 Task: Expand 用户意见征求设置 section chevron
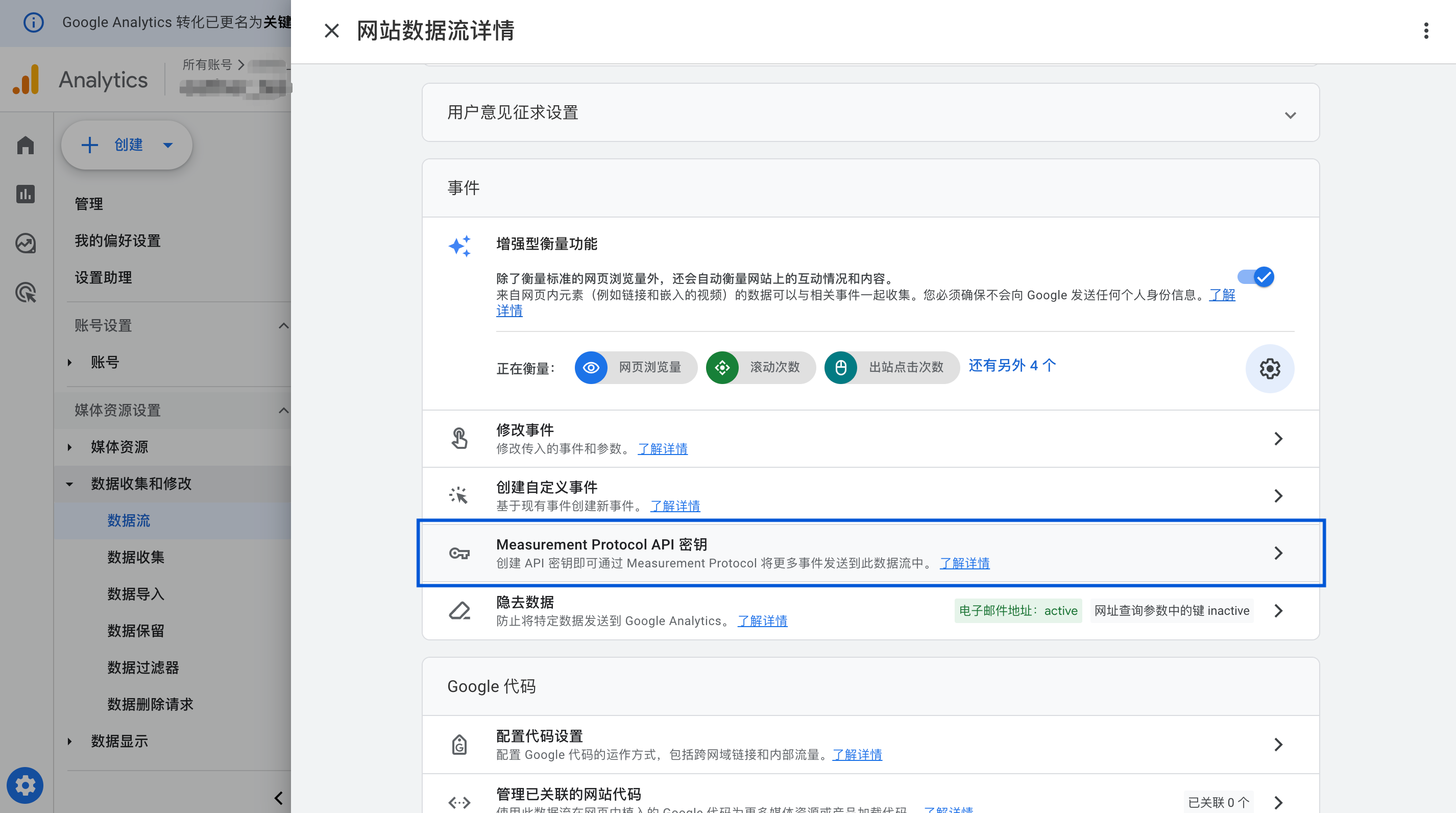(x=1290, y=115)
